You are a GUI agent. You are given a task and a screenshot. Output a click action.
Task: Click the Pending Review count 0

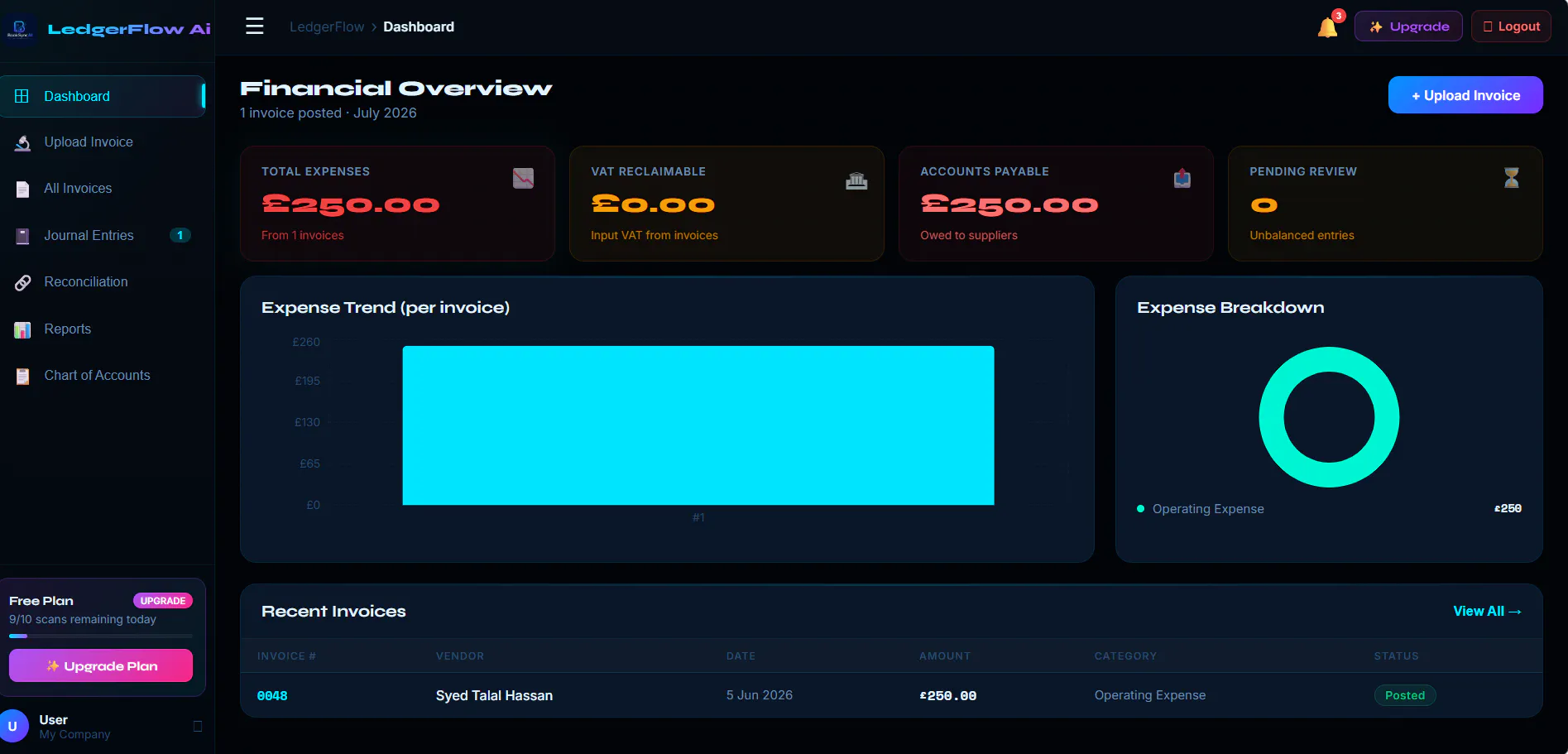pyautogui.click(x=1264, y=204)
